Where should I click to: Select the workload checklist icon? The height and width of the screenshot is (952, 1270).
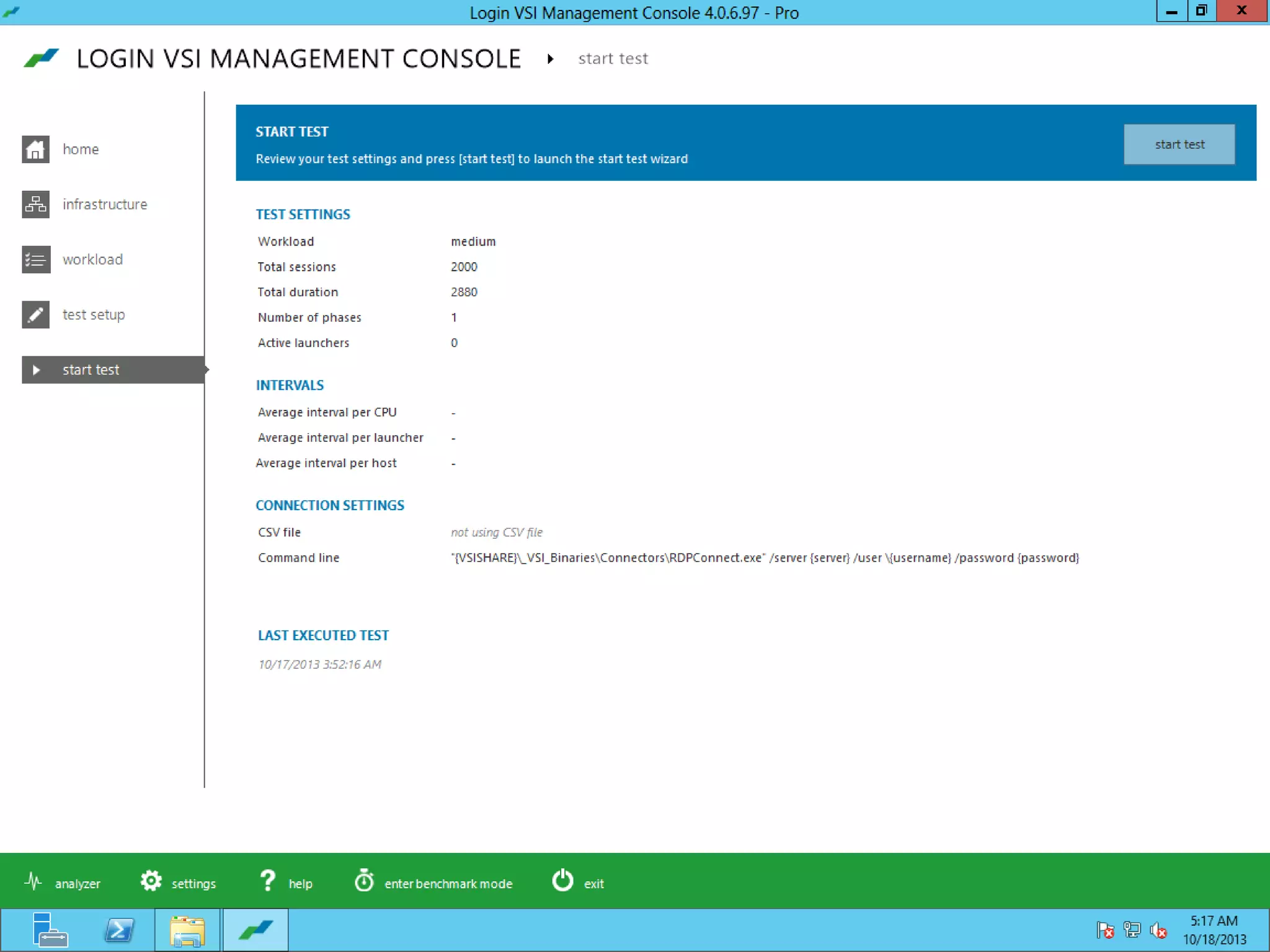tap(35, 260)
